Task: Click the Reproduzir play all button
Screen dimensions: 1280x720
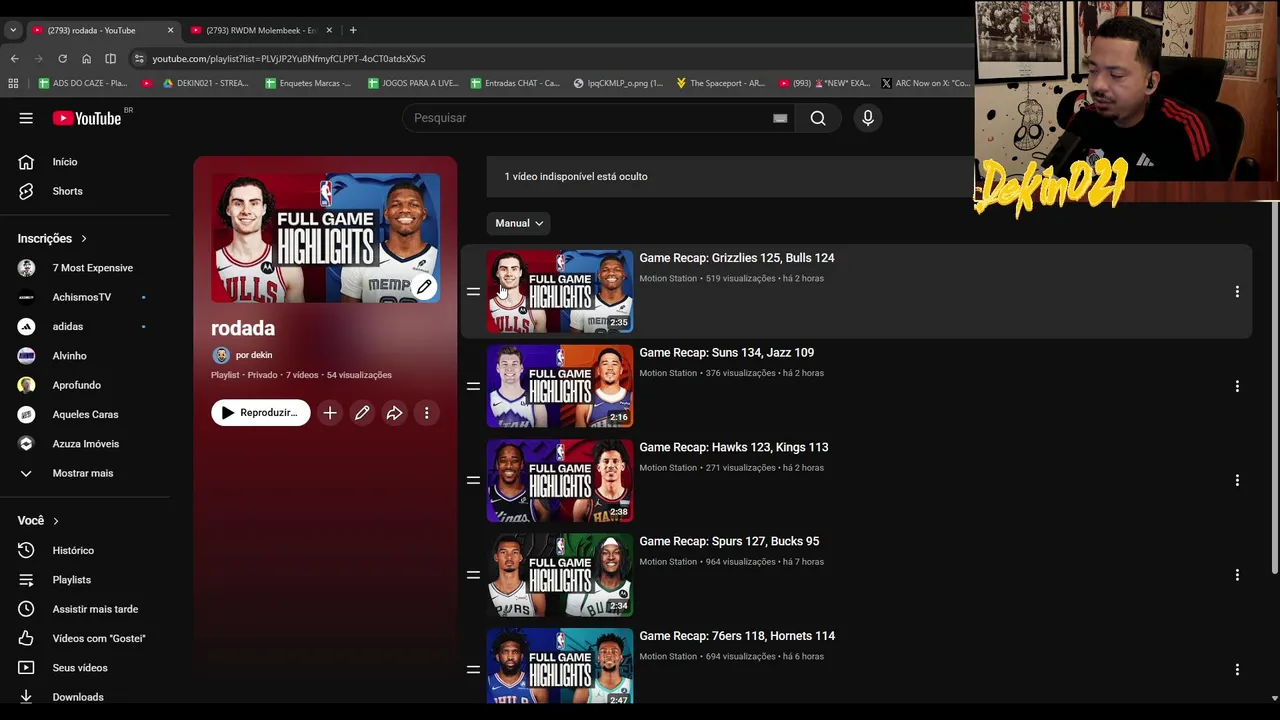Action: pyautogui.click(x=260, y=412)
